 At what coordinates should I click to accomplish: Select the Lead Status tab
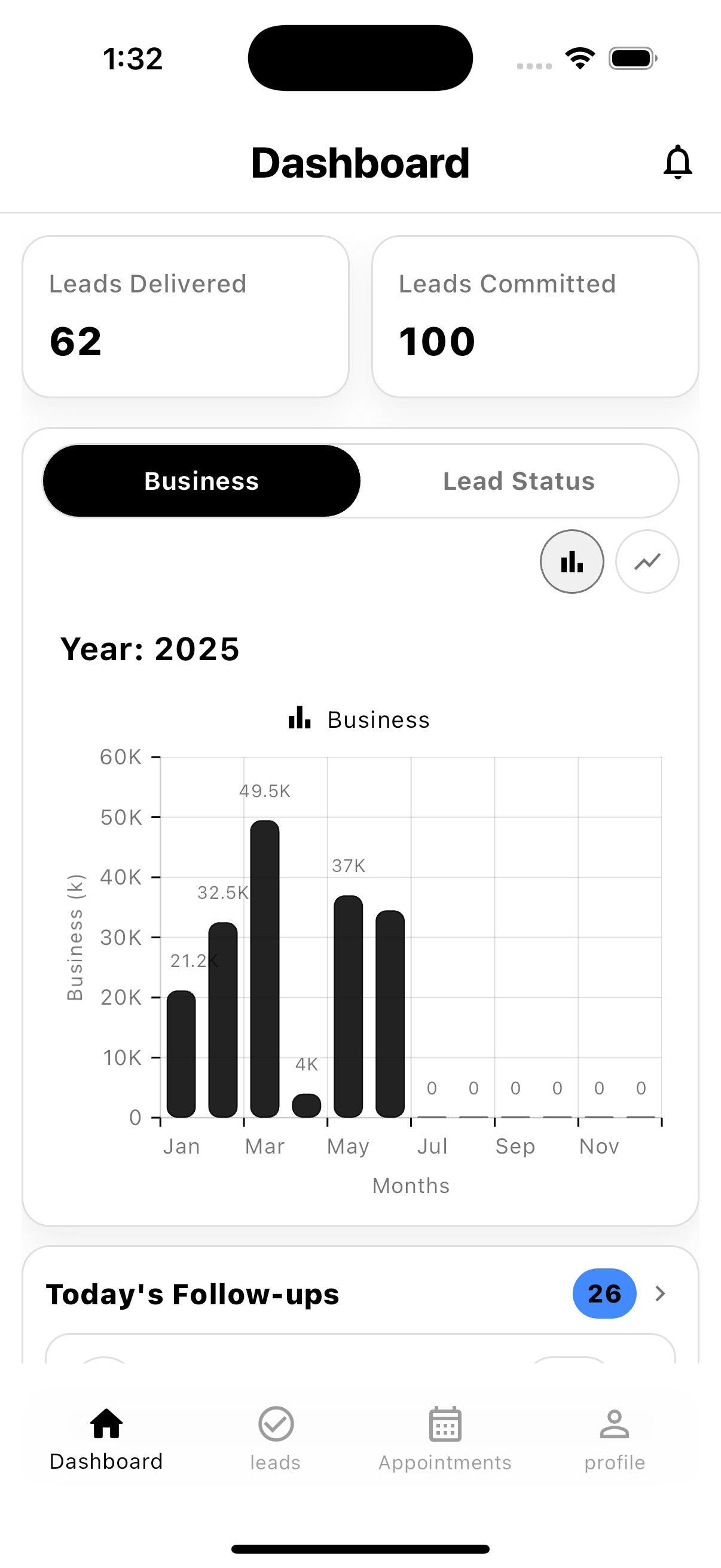pos(518,481)
